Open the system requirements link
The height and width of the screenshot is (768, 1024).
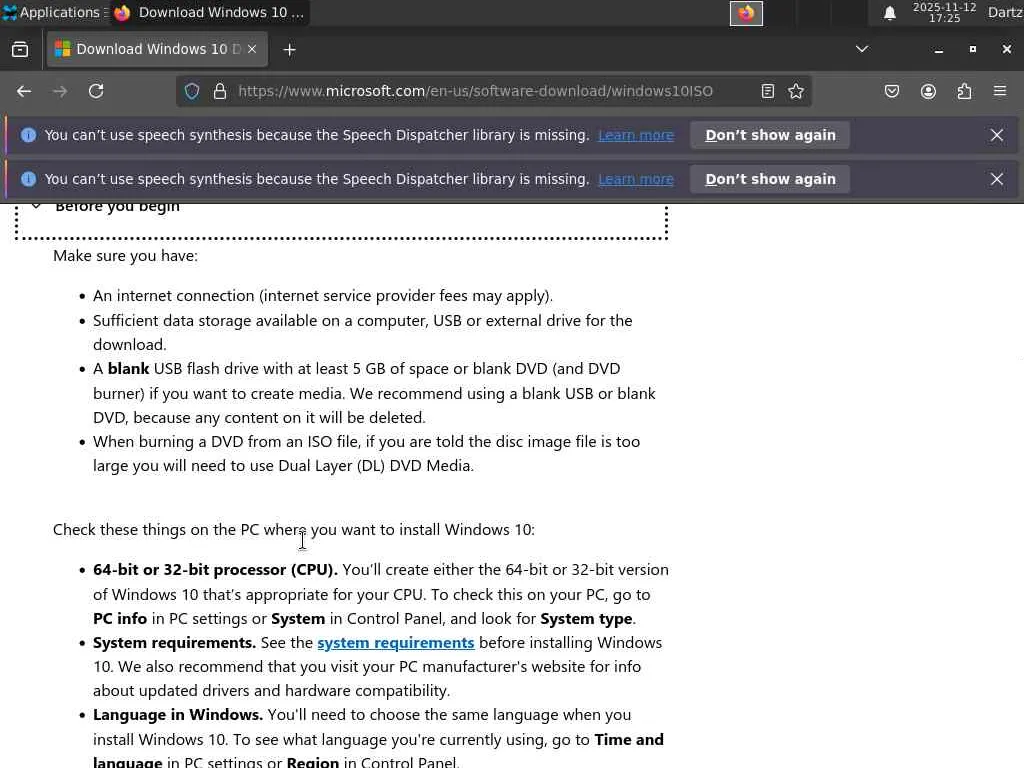tap(396, 643)
